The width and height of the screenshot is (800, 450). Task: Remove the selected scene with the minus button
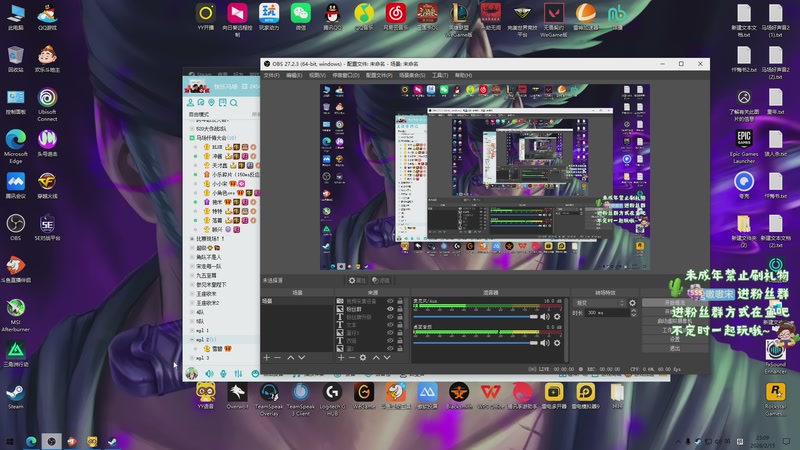pyautogui.click(x=278, y=358)
